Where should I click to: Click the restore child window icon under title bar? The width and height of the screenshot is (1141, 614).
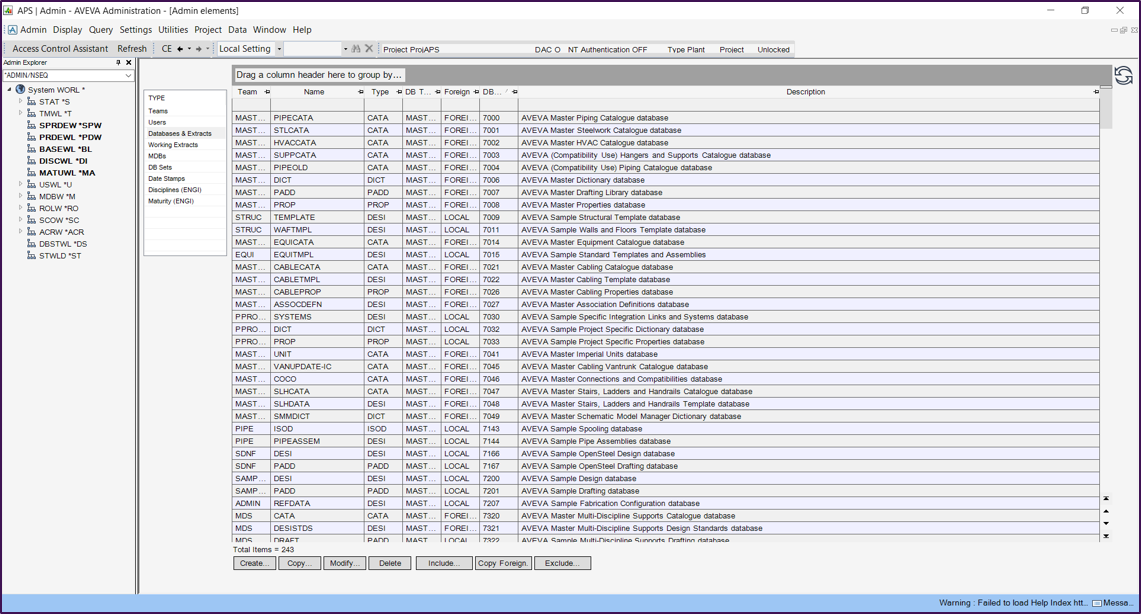1124,31
